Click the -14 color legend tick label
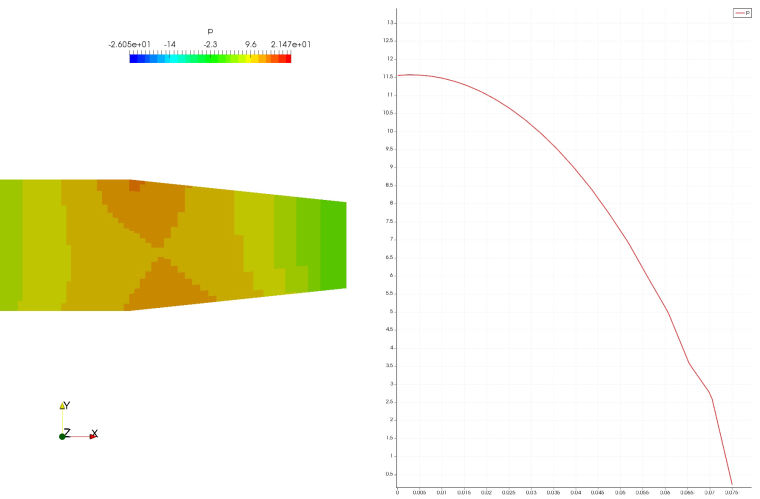Viewport: 760px width, 499px height. [x=170, y=44]
